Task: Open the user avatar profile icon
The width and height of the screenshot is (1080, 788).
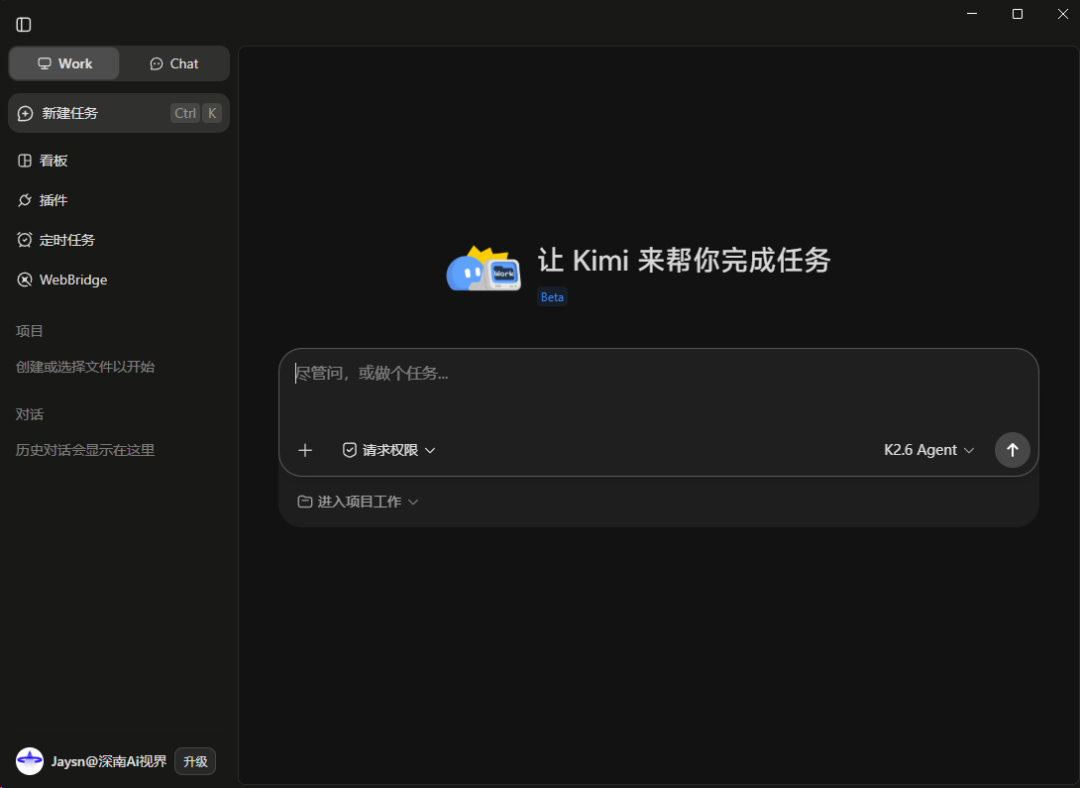Action: [x=30, y=761]
